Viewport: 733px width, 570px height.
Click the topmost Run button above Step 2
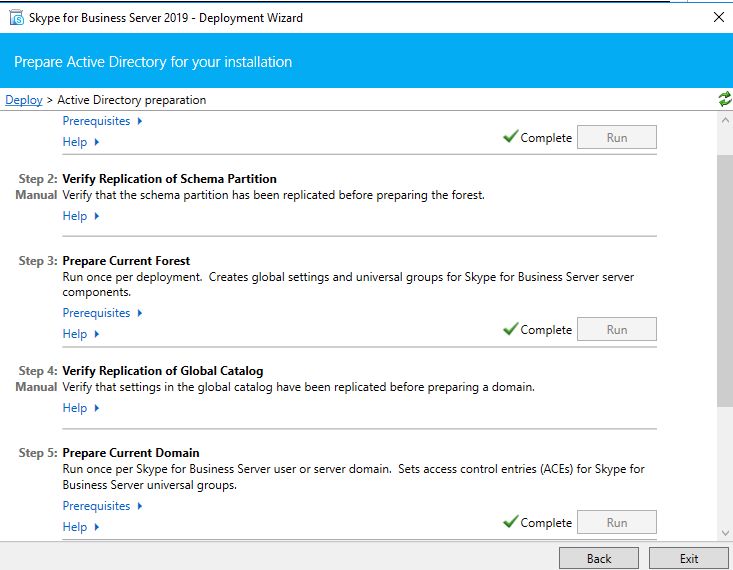[617, 137]
